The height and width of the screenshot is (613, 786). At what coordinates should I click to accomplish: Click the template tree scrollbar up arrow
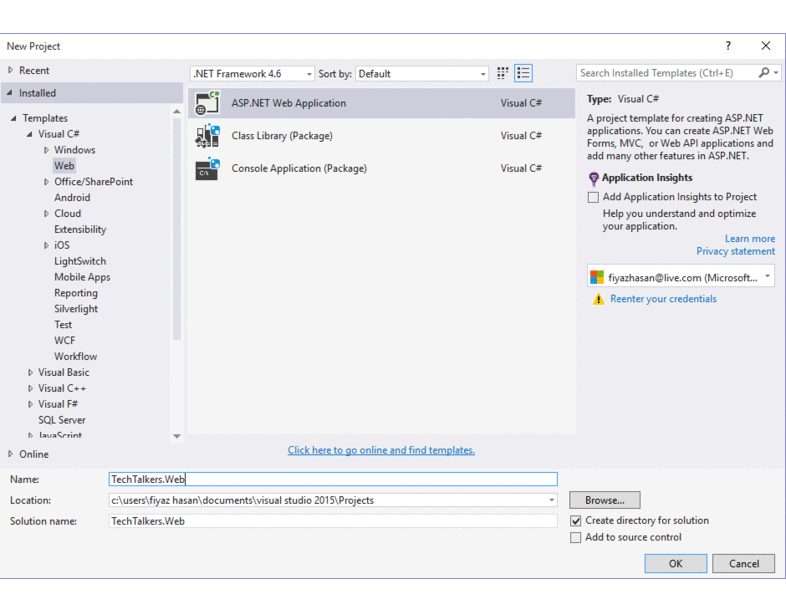176,111
